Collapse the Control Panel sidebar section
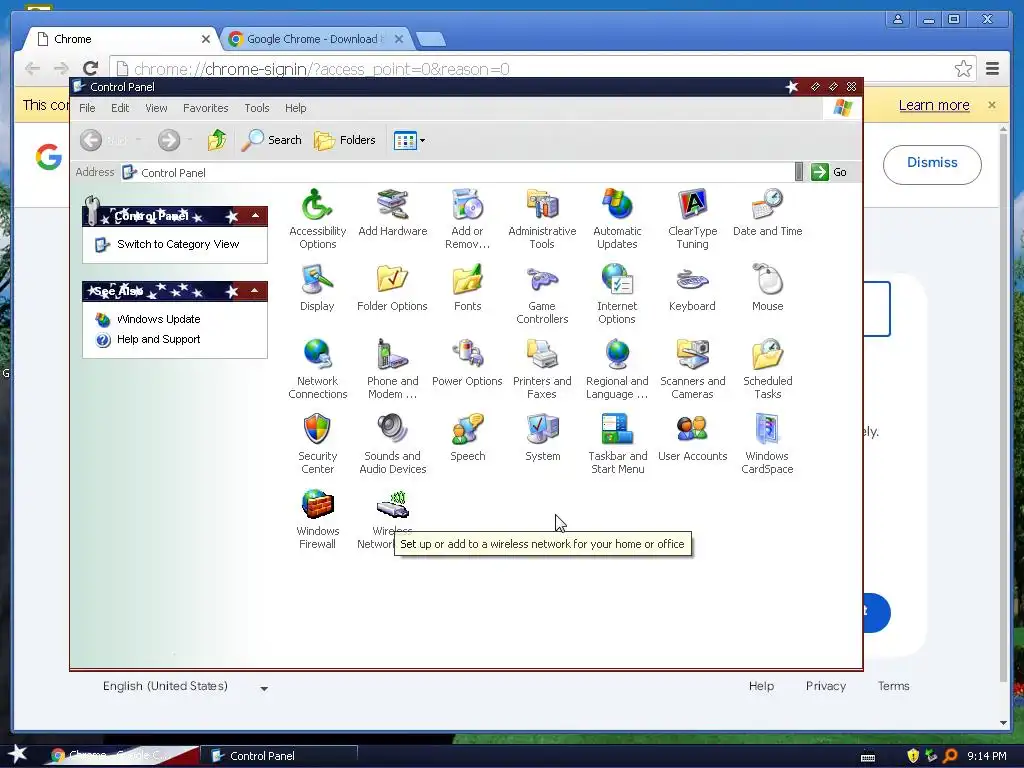Screen dimensions: 1024x768 (x=255, y=216)
